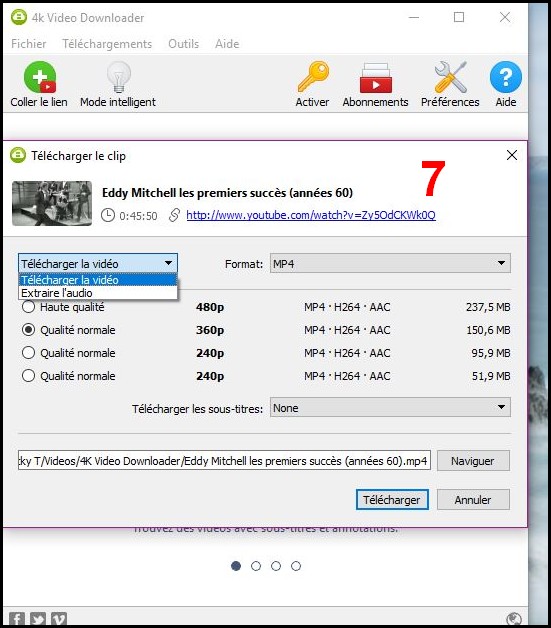Close the Télécharger le clip dialog

(512, 155)
